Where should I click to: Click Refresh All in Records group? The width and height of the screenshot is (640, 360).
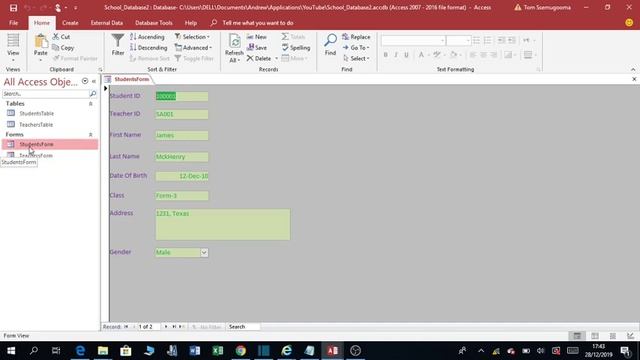coord(234,48)
